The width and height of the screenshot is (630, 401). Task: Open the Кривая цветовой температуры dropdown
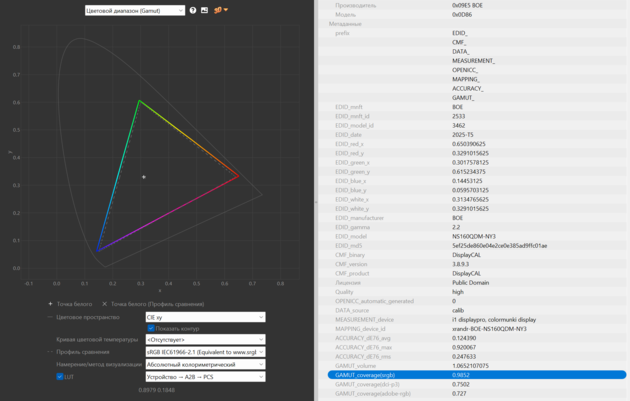pyautogui.click(x=205, y=340)
